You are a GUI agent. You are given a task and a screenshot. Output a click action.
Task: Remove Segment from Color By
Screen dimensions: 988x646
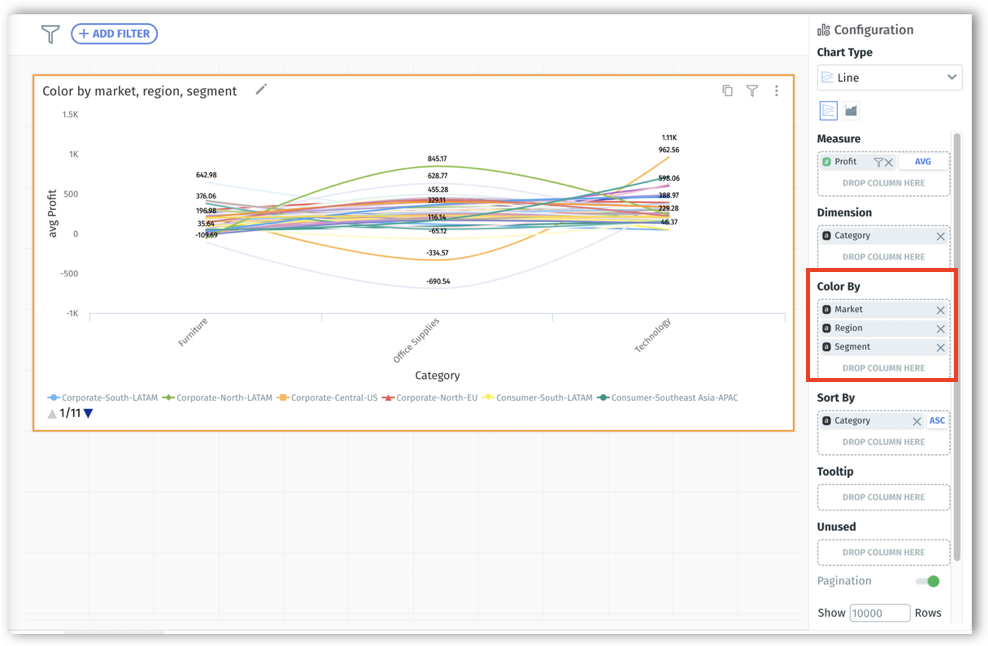[x=940, y=347]
